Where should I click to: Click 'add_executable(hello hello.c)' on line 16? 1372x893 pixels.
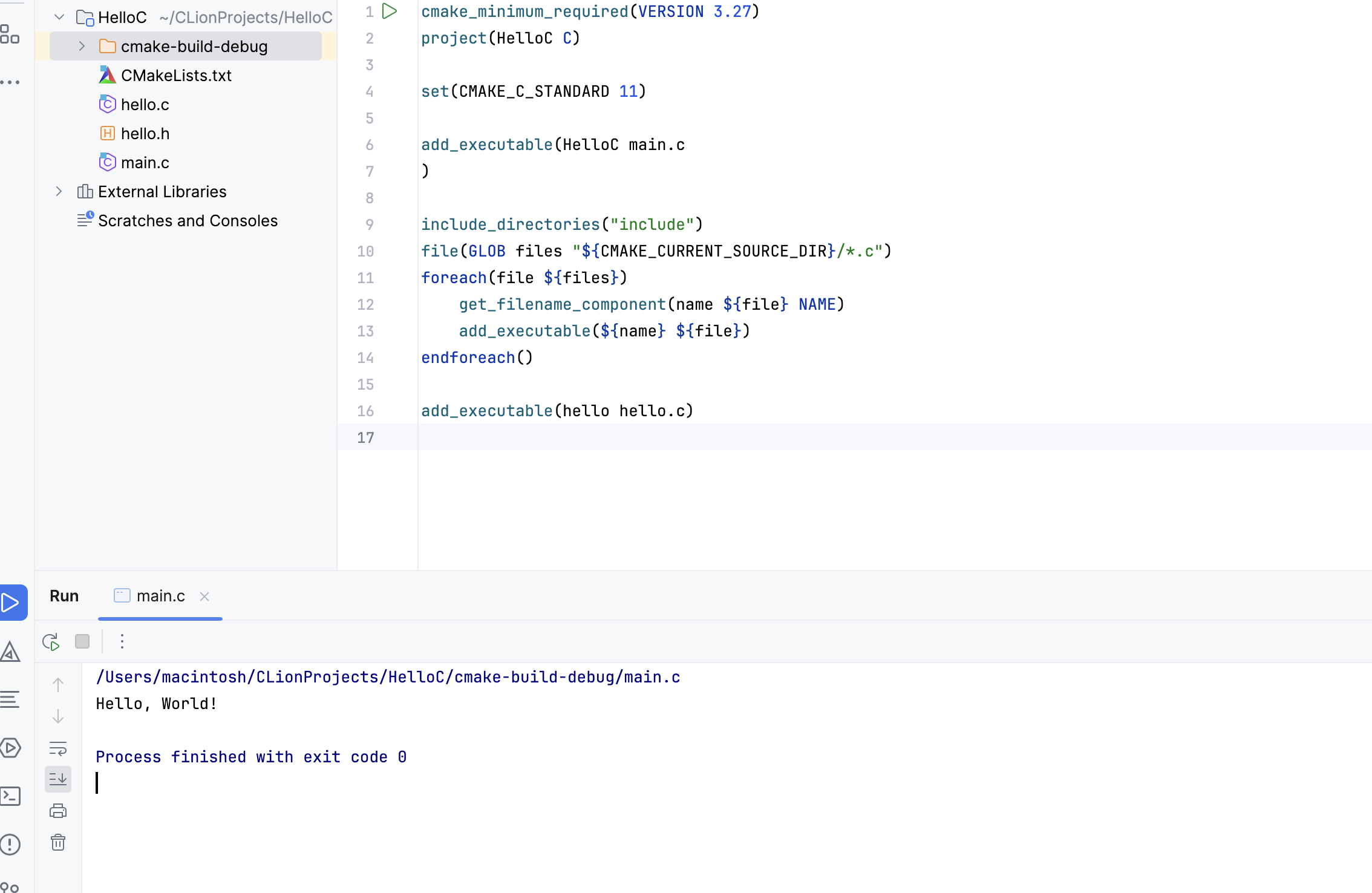pyautogui.click(x=557, y=411)
